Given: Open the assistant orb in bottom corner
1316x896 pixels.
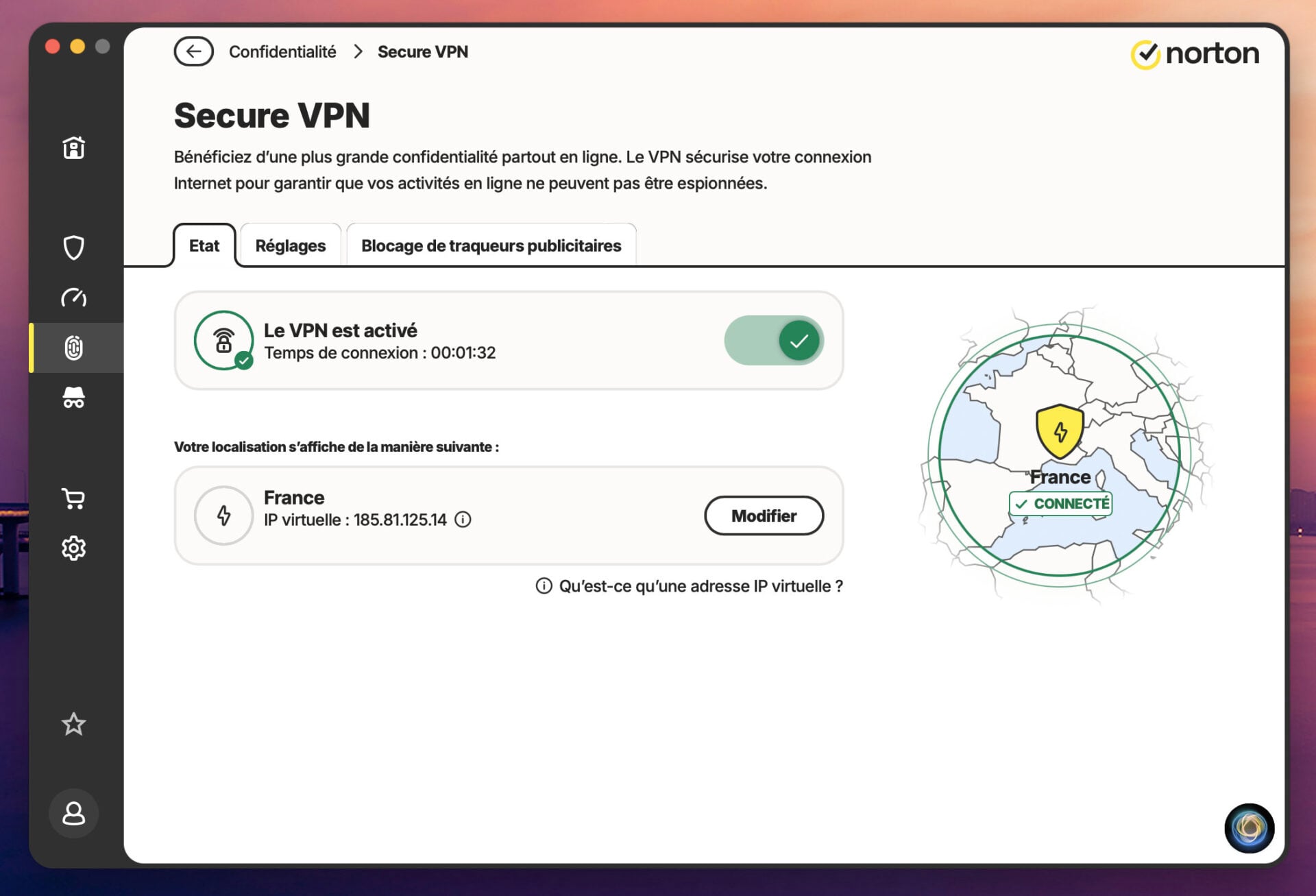Looking at the screenshot, I should (1249, 828).
